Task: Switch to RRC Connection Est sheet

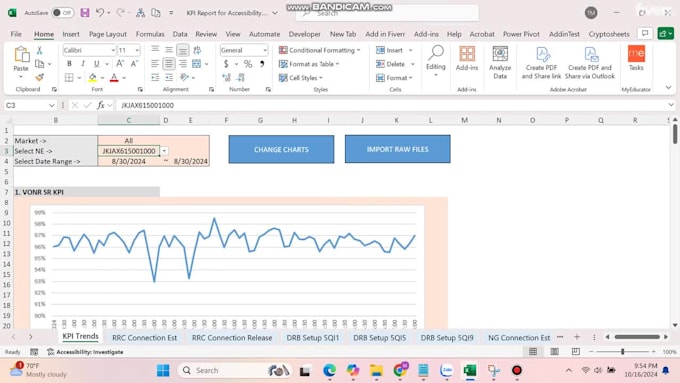Action: (144, 337)
